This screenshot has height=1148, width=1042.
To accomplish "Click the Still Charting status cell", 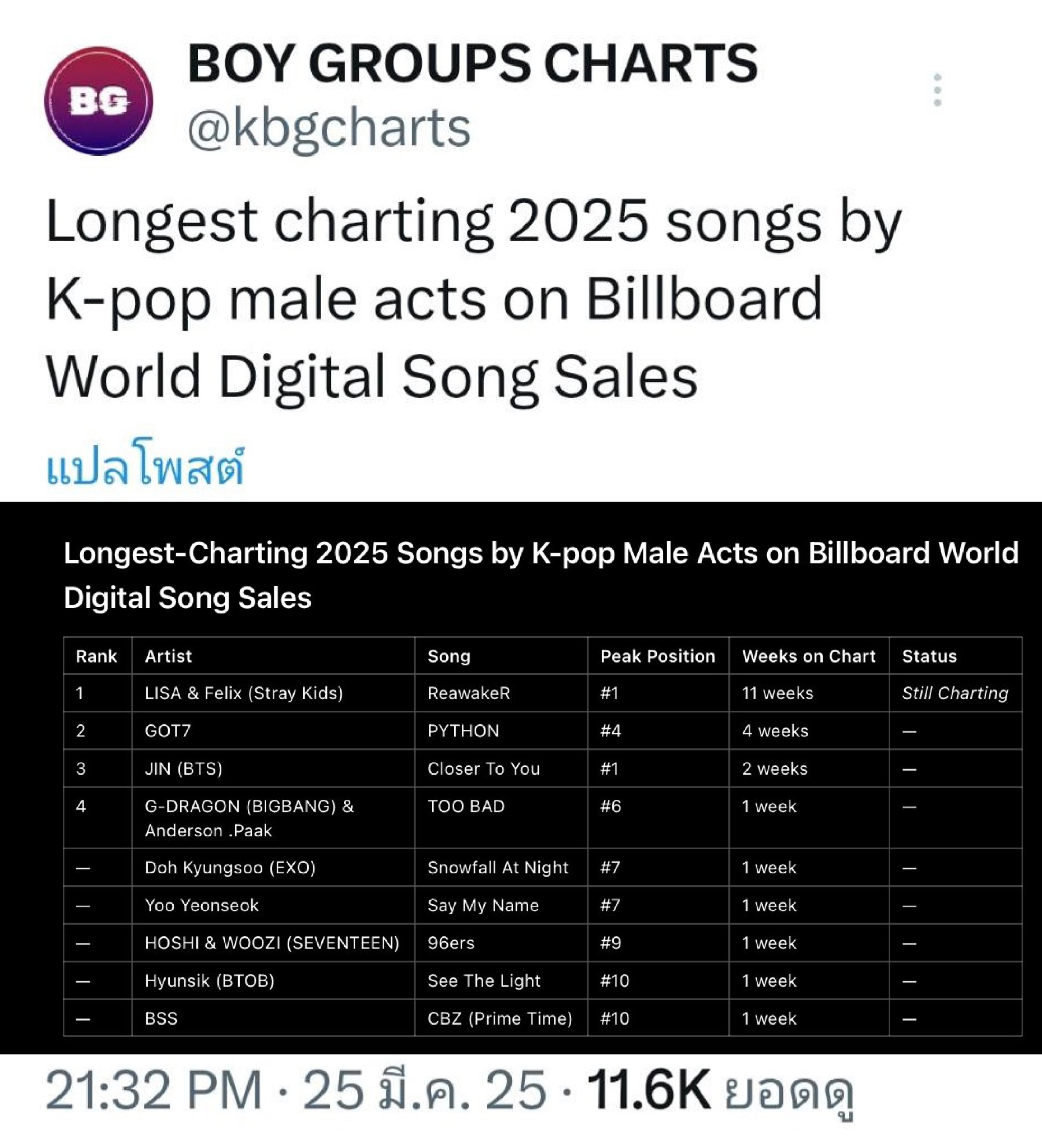I will (956, 693).
